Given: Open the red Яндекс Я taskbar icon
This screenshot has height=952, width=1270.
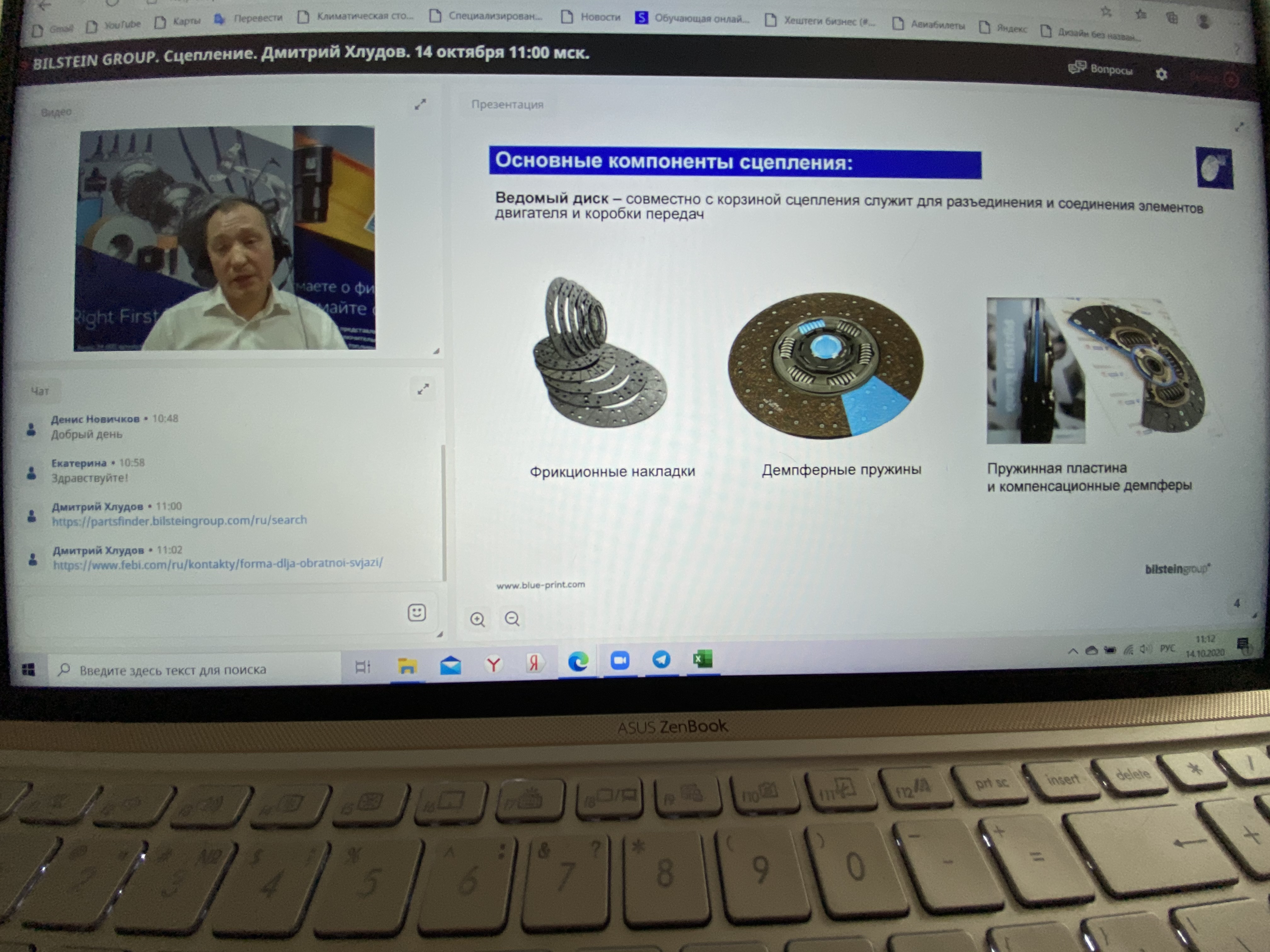Looking at the screenshot, I should (x=535, y=663).
